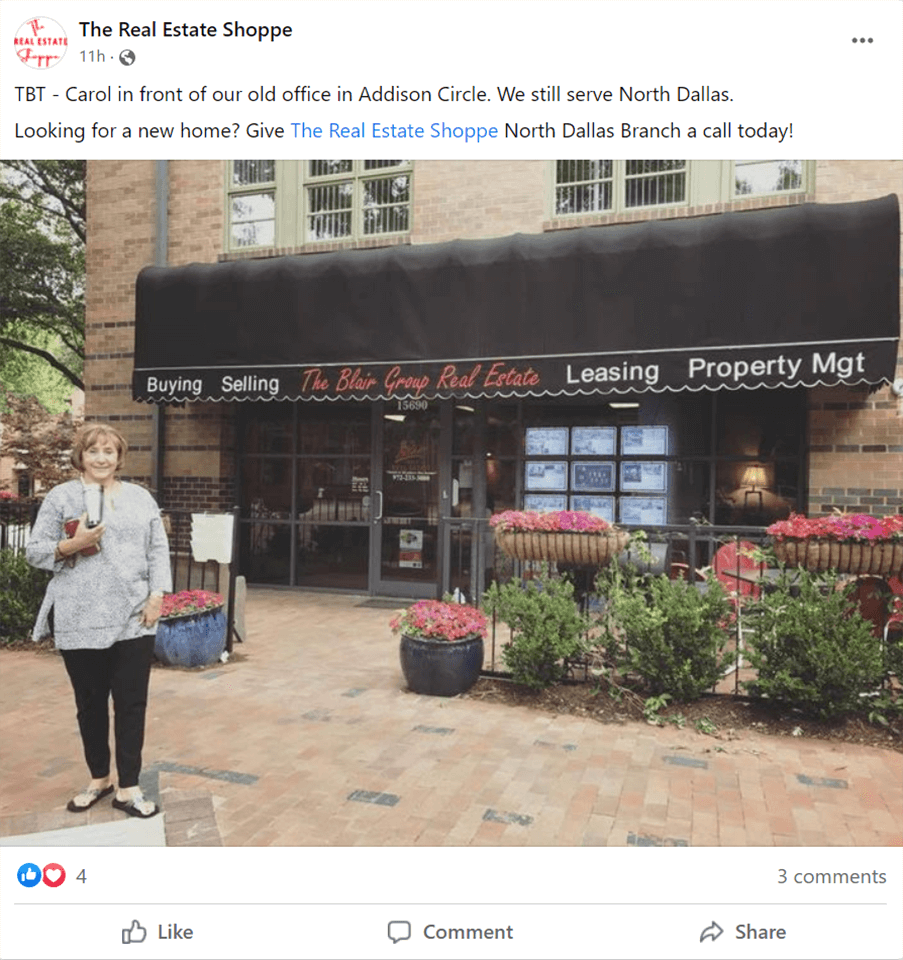Image resolution: width=903 pixels, height=960 pixels.
Task: Click the globe public audience icon
Action: (127, 57)
